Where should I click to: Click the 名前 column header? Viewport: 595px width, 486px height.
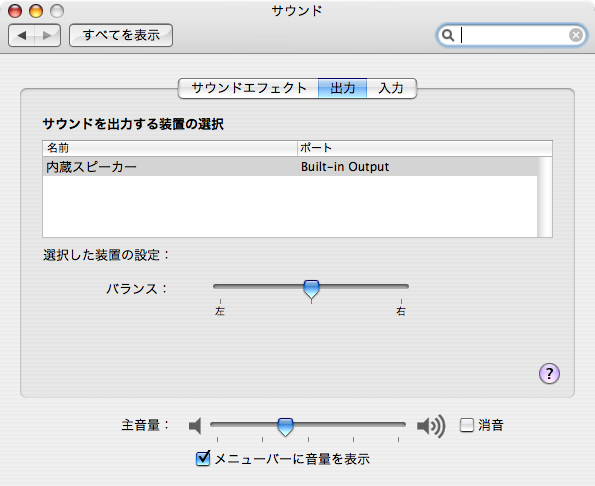click(x=170, y=148)
